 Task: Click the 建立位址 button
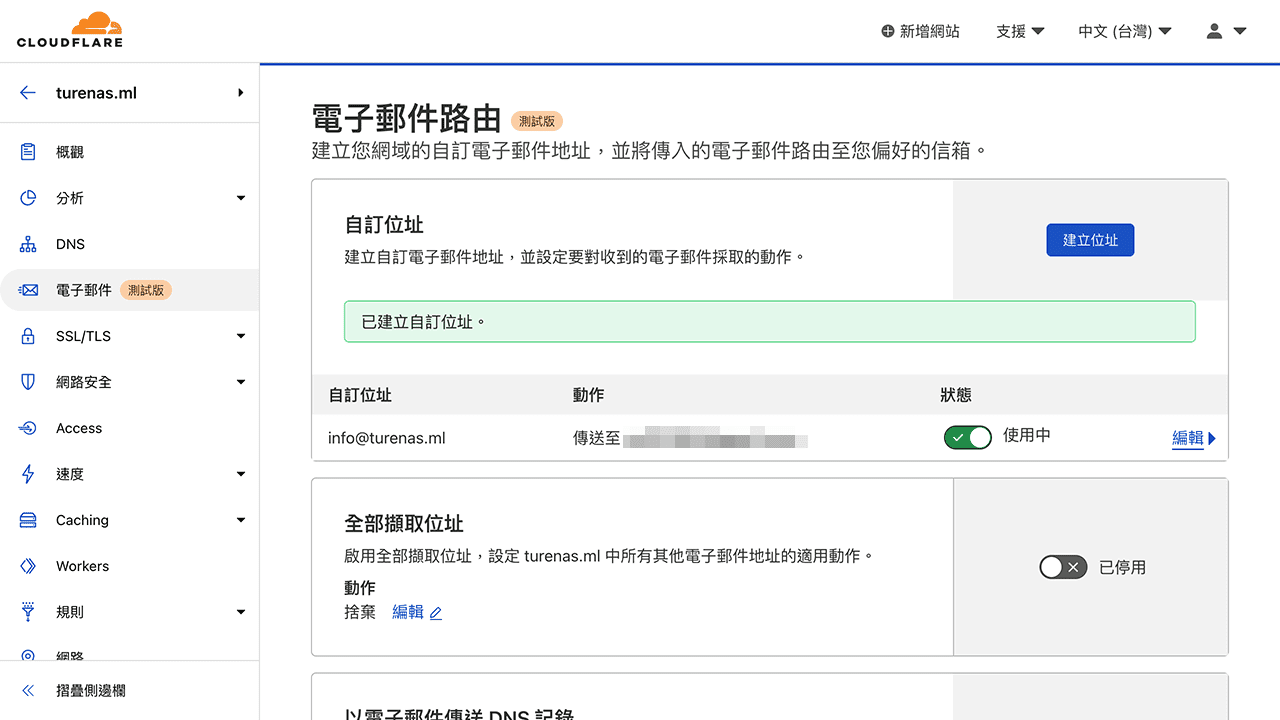pyautogui.click(x=1090, y=240)
